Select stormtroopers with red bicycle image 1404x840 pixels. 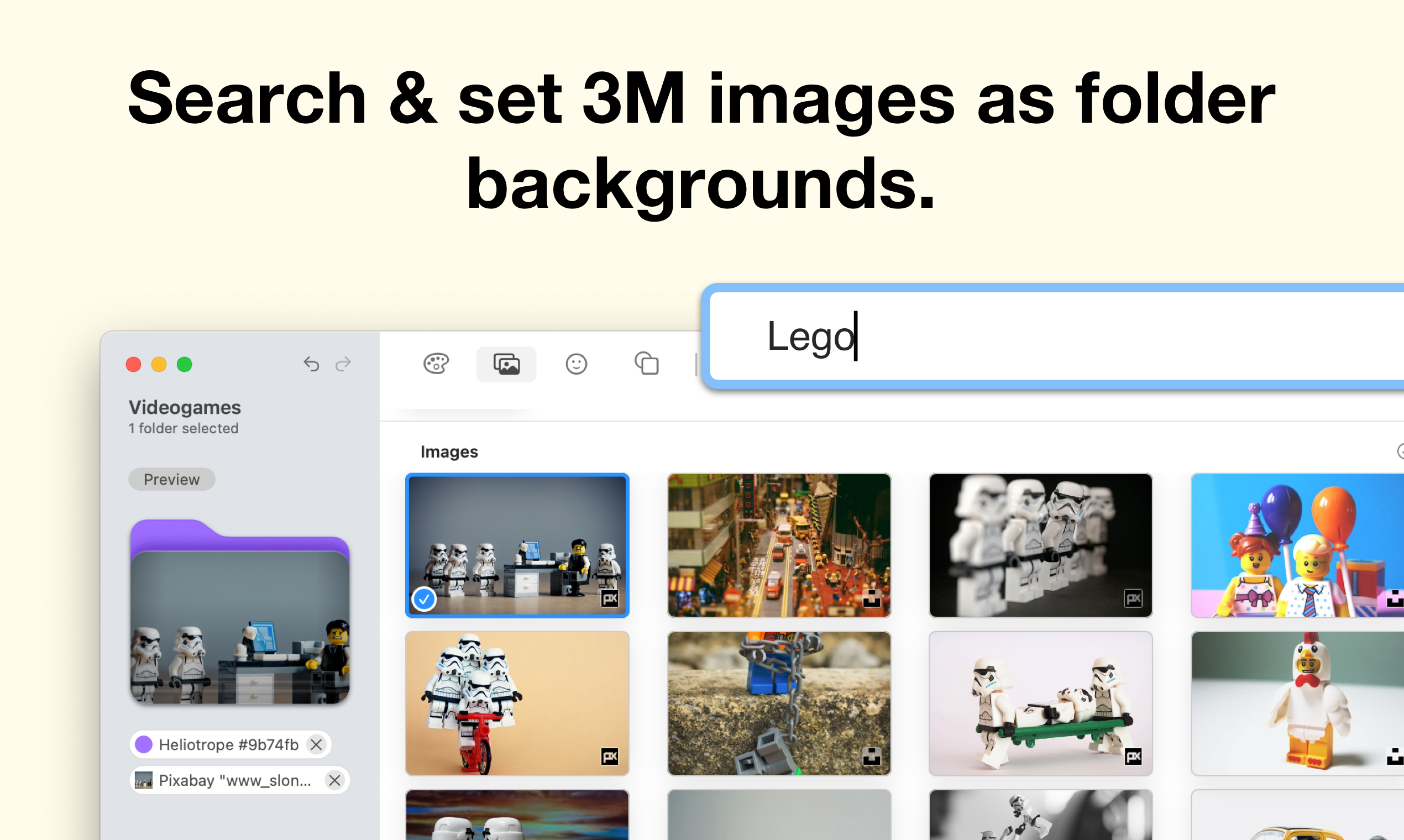click(517, 704)
